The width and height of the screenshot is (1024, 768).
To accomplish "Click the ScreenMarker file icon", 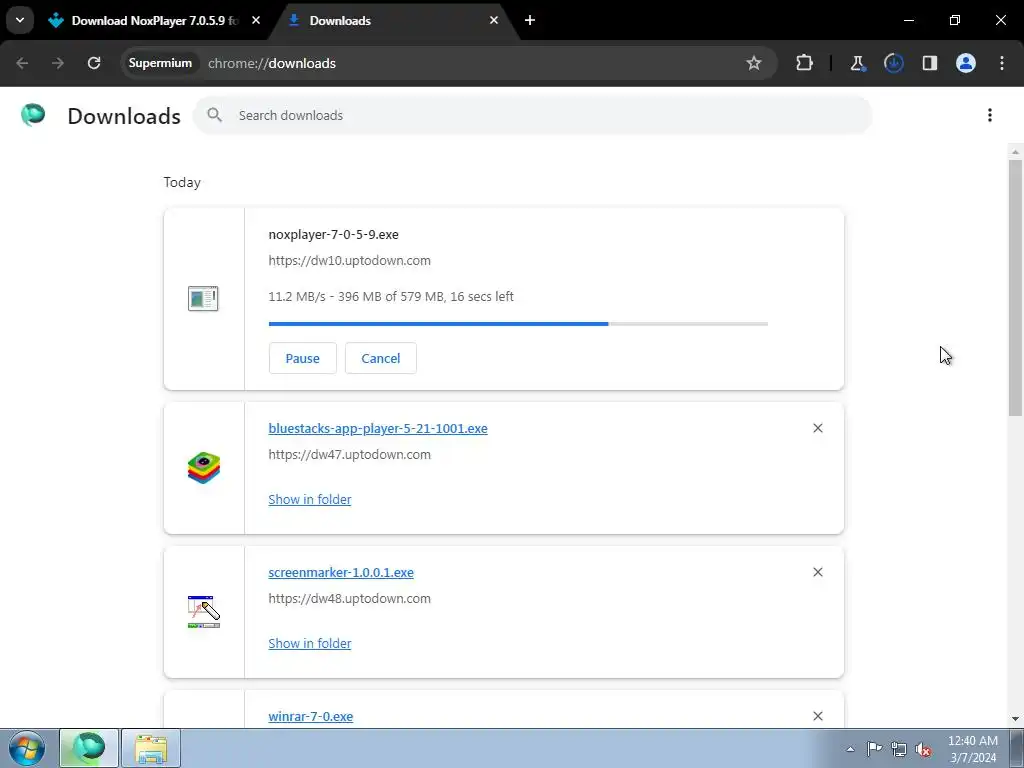I will 204,612.
